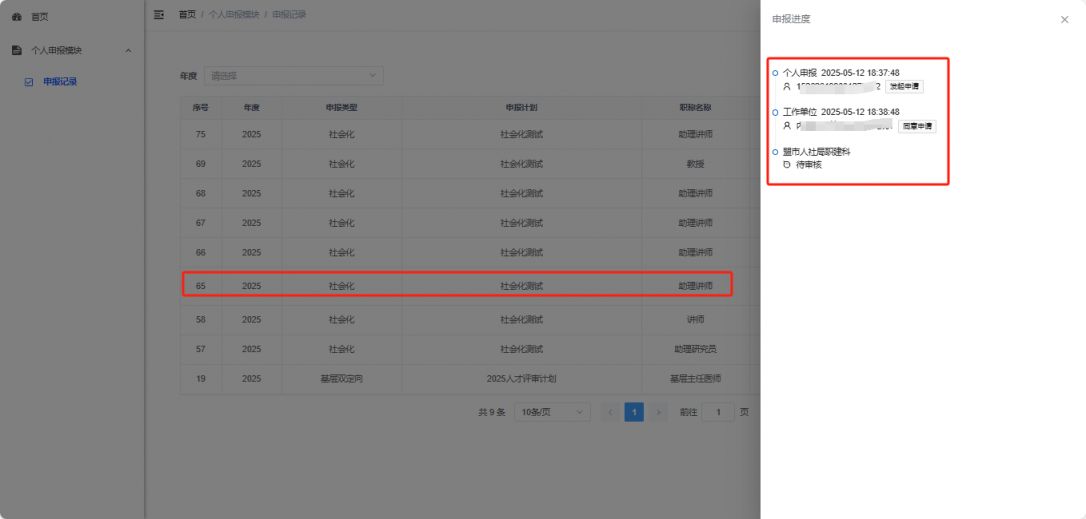Focus the 前往 page number input
This screenshot has width=1086, height=519.
tap(718, 412)
